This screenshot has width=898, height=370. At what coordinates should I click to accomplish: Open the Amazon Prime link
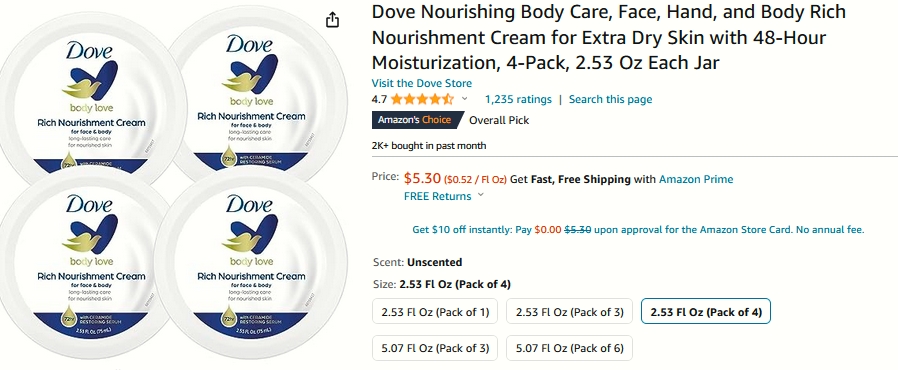point(696,179)
